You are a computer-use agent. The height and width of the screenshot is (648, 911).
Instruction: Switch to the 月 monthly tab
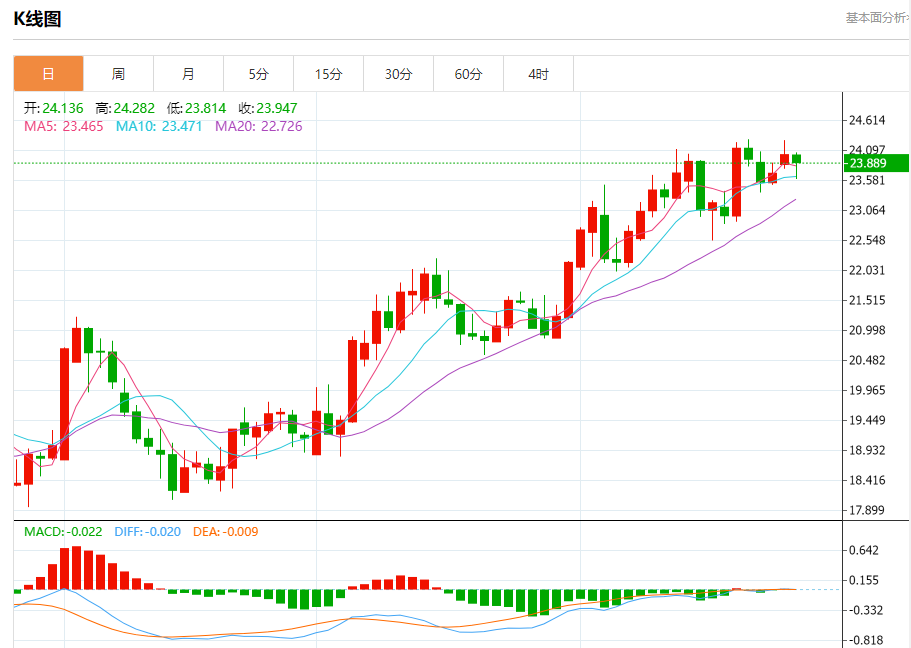(x=188, y=74)
